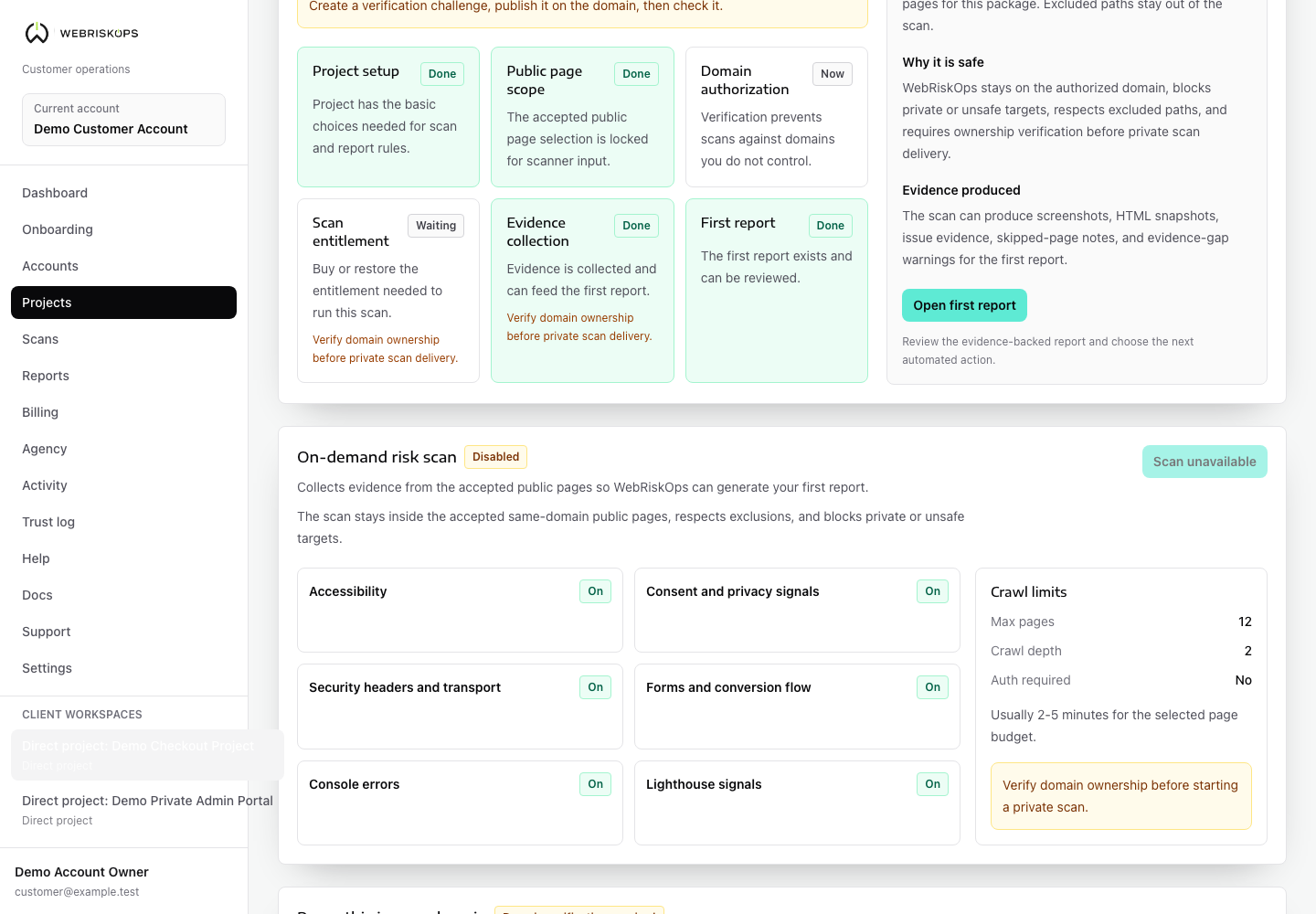This screenshot has height=914, width=1316.
Task: Toggle Lighthouse signals On badge
Action: coord(932,784)
